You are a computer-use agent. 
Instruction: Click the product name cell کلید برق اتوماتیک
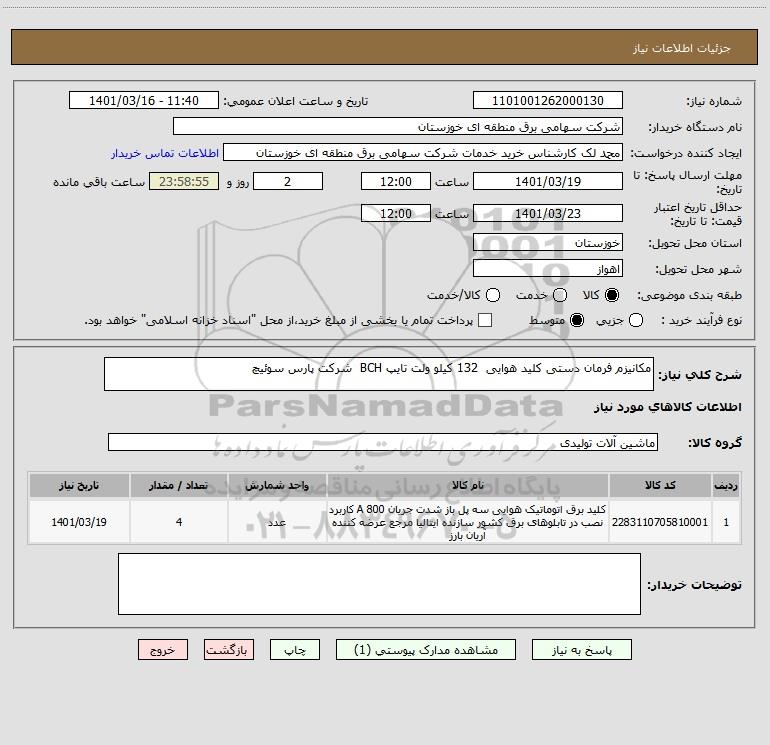[x=468, y=522]
